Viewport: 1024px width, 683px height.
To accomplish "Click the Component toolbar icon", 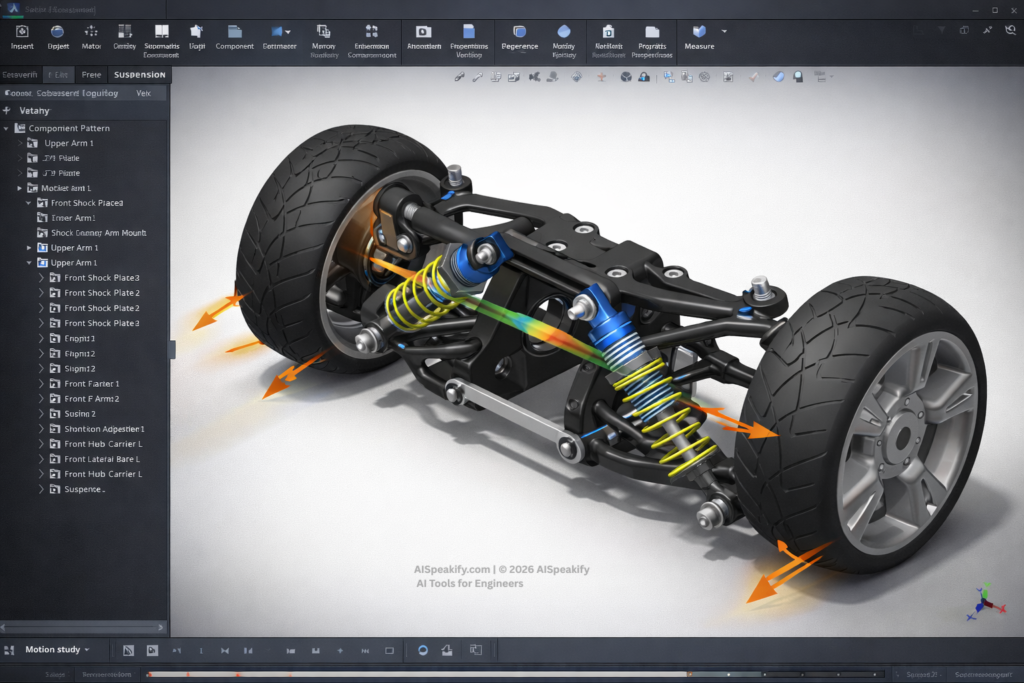I will point(234,31).
